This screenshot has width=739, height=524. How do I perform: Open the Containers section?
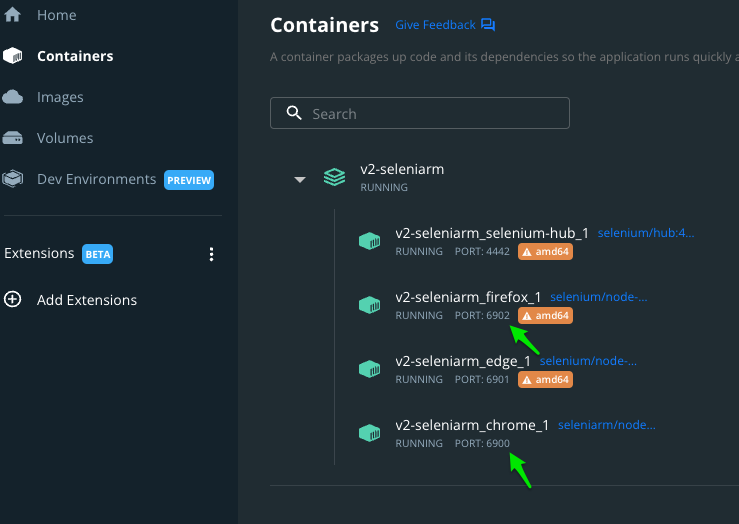point(75,56)
